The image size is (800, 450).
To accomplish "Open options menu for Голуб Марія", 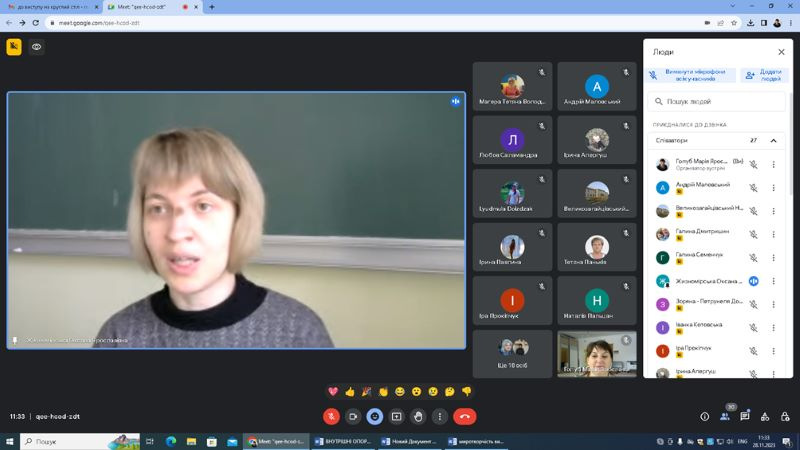I will (x=773, y=164).
